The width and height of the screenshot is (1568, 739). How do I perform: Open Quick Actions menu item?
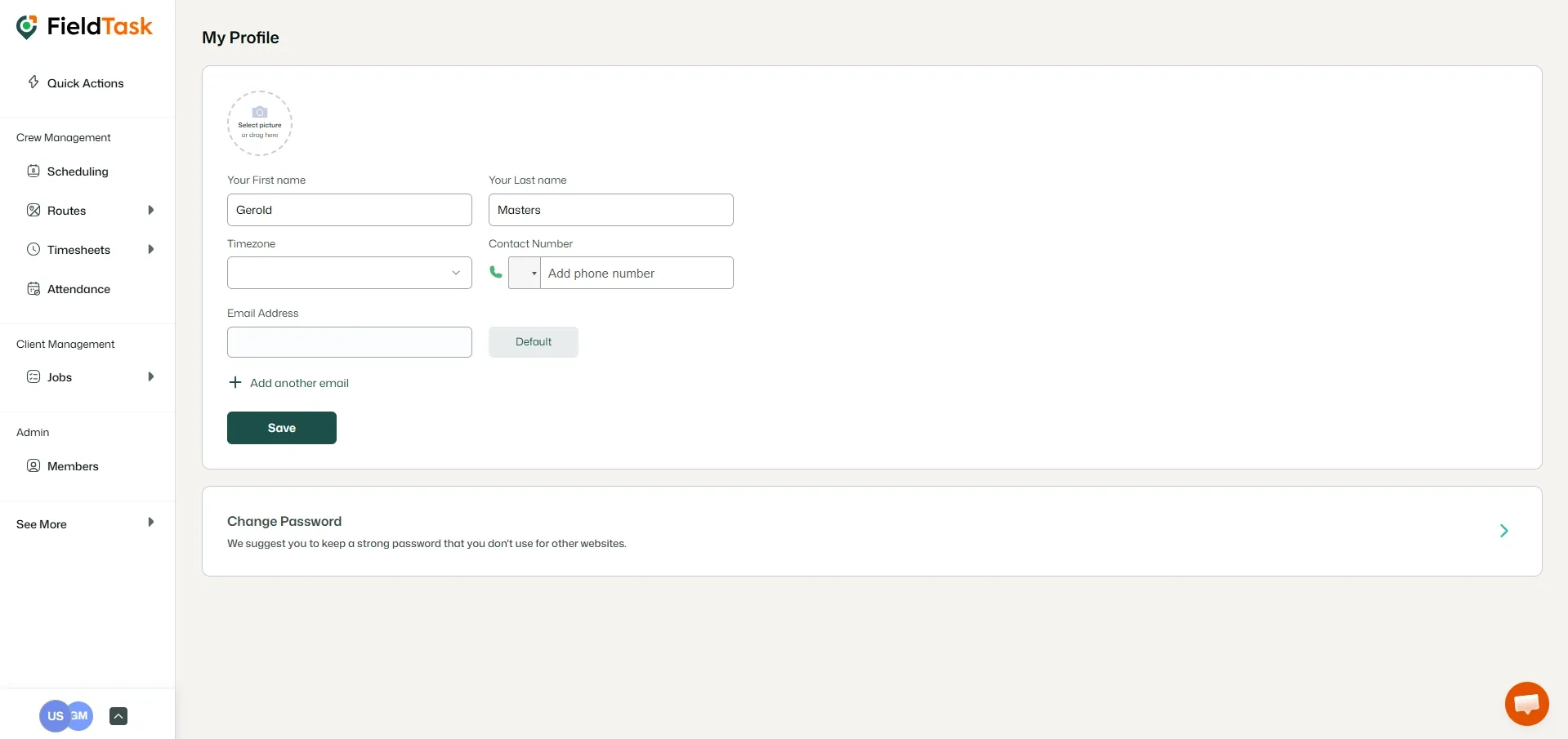coord(87,82)
